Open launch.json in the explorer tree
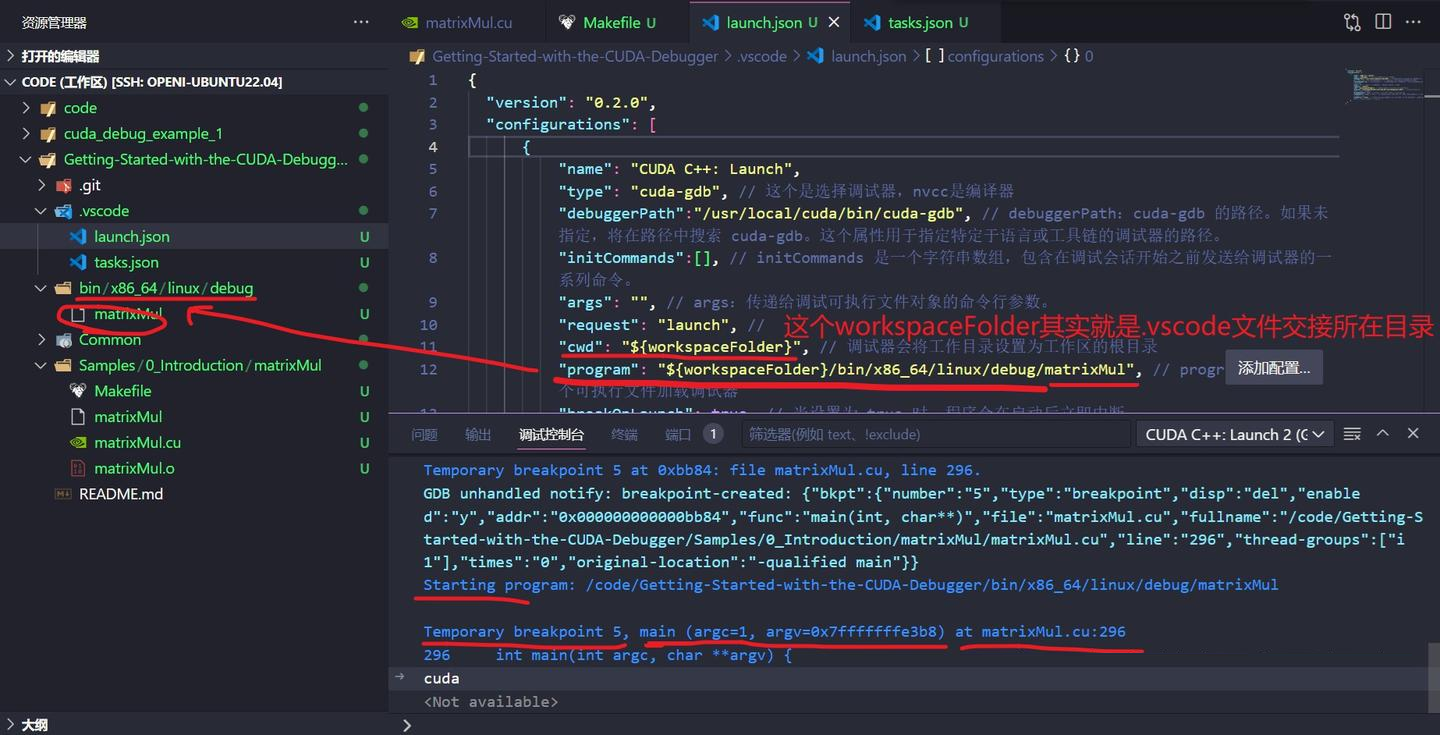This screenshot has height=735, width=1440. pyautogui.click(x=132, y=237)
